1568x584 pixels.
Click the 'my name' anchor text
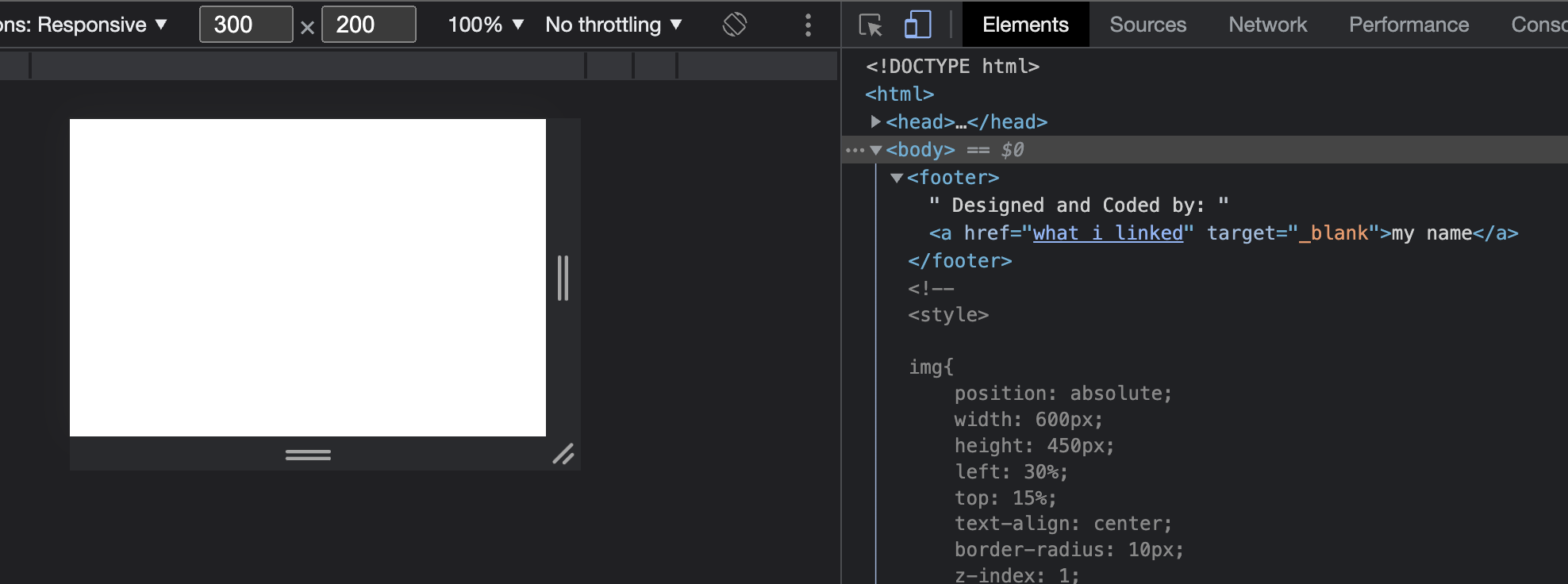click(x=1432, y=233)
